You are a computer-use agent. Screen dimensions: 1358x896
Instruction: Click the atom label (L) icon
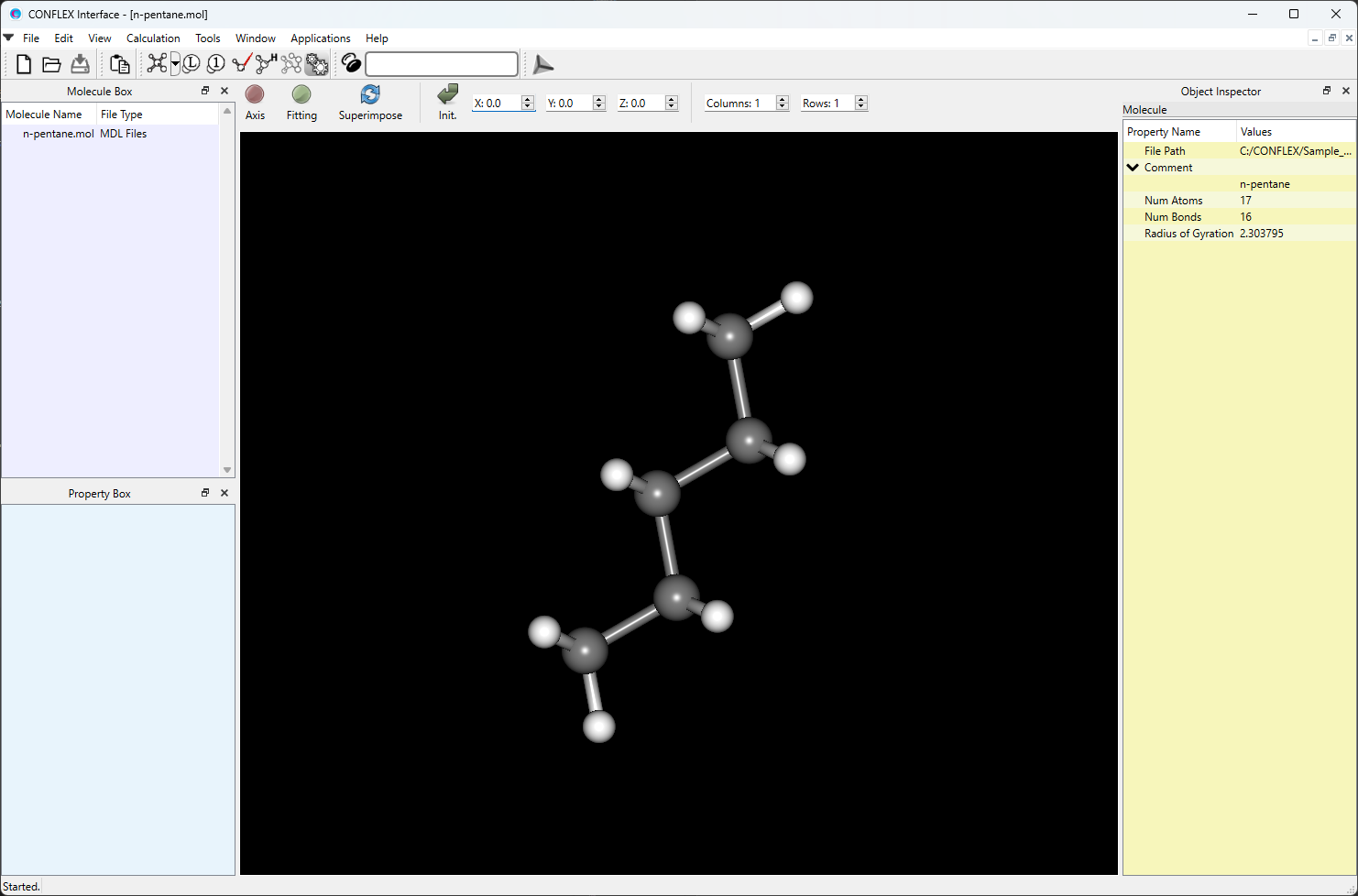point(191,63)
